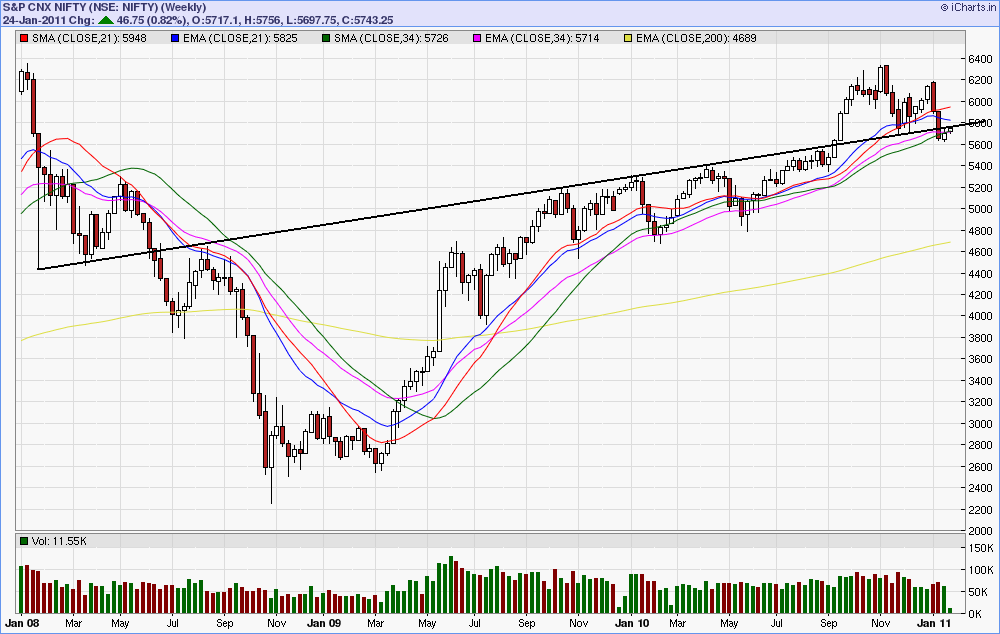This screenshot has width=1000, height=634.
Task: Click the Jan 09 time axis label
Action: 324,623
